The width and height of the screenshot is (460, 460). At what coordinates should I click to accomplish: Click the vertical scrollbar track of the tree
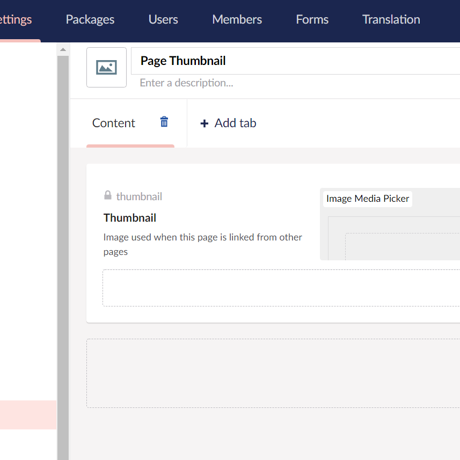click(63, 258)
